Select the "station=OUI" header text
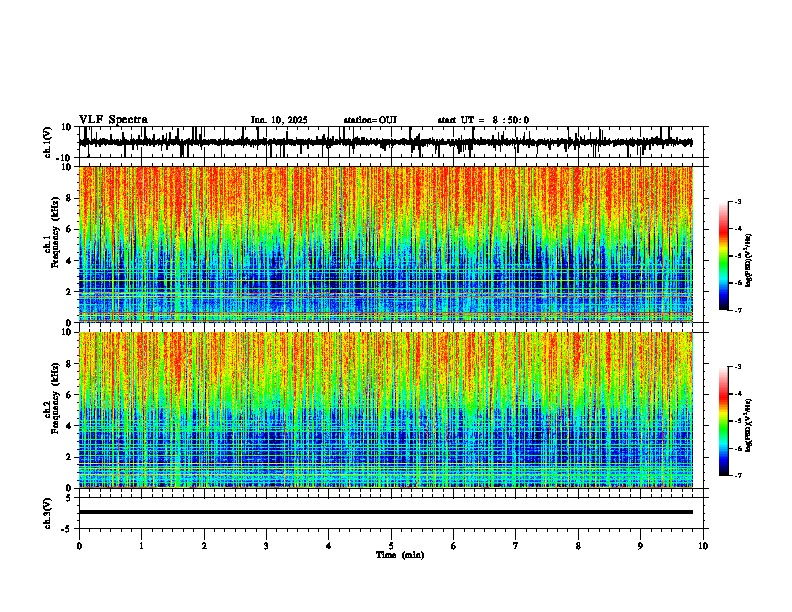Image resolution: width=792 pixels, height=612 pixels. point(370,120)
